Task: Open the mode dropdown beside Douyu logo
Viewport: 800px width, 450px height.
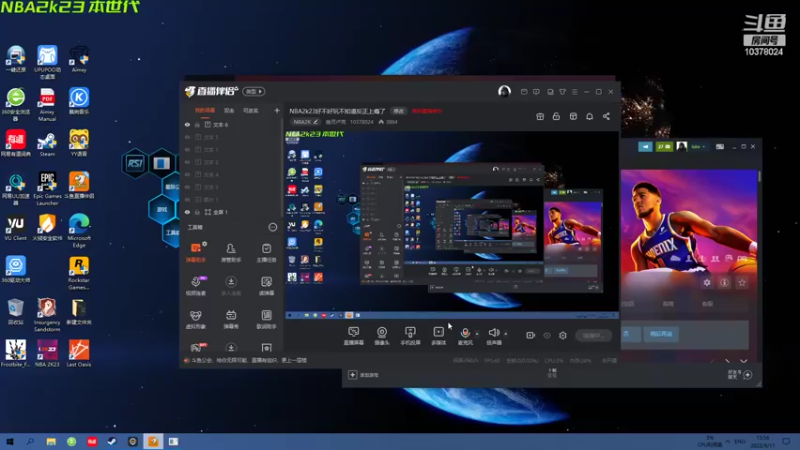Action: [254, 91]
